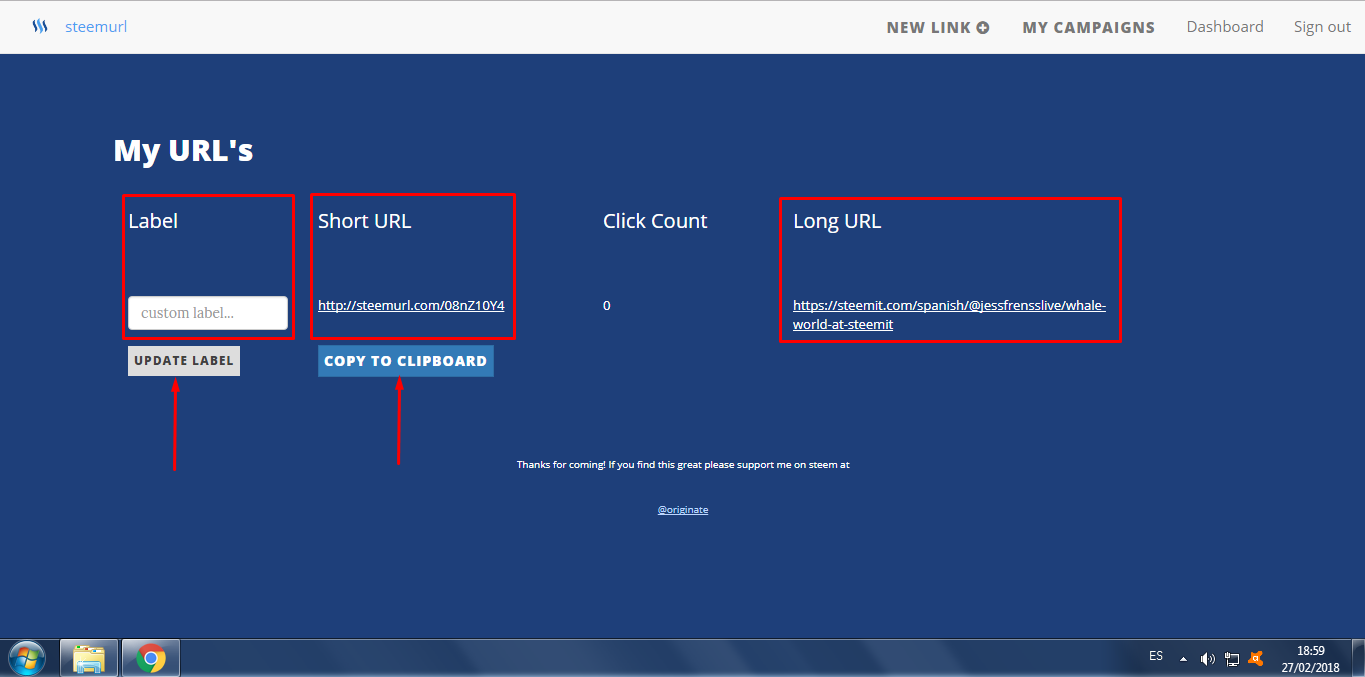Open the network tray icon
This screenshot has height=677, width=1365.
tap(1232, 659)
